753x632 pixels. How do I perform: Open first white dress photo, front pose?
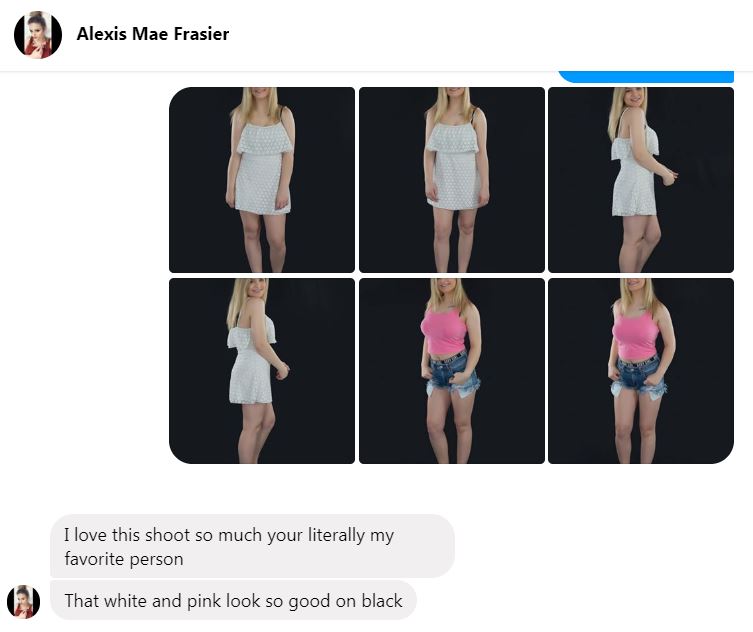(x=262, y=180)
